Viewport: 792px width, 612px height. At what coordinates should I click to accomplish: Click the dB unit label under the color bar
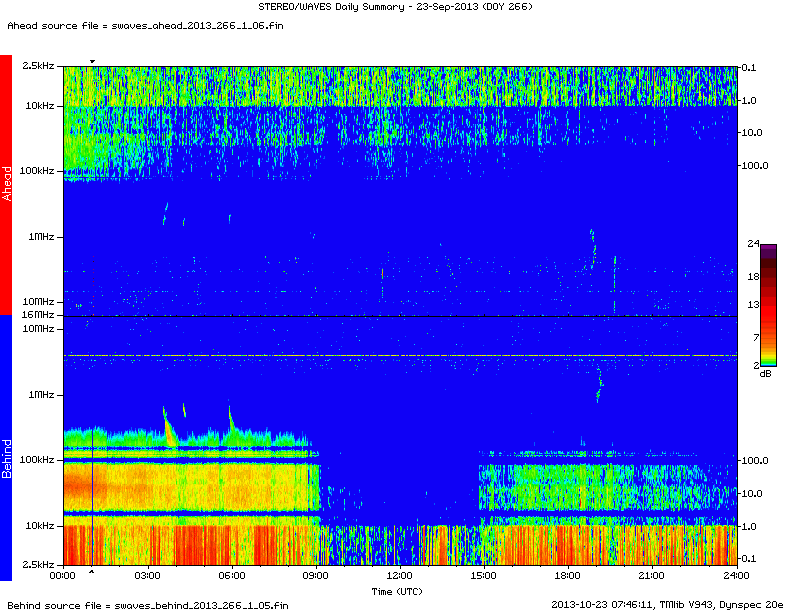tap(765, 373)
